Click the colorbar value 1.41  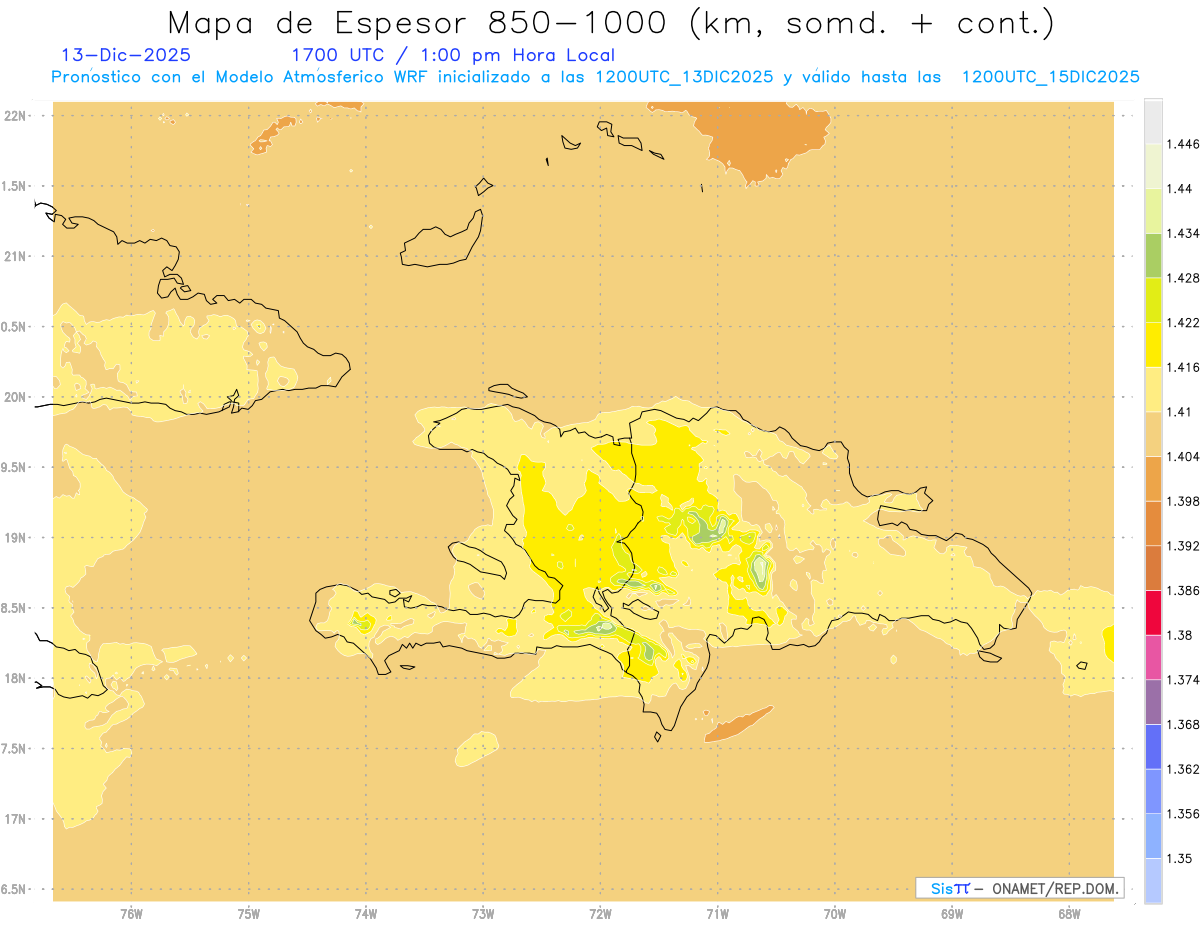click(x=1178, y=412)
